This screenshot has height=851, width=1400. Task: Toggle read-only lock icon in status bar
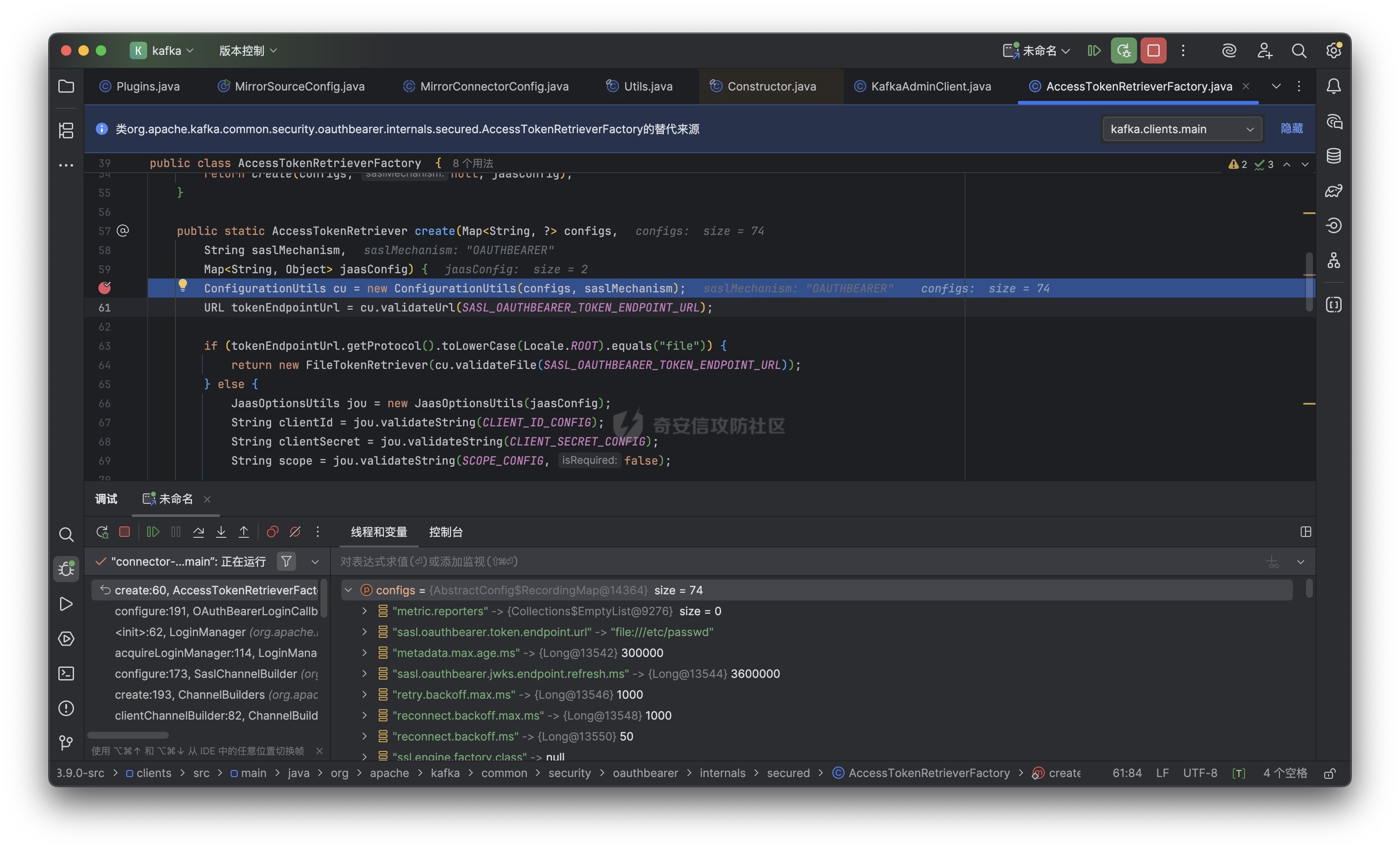pyautogui.click(x=1330, y=773)
